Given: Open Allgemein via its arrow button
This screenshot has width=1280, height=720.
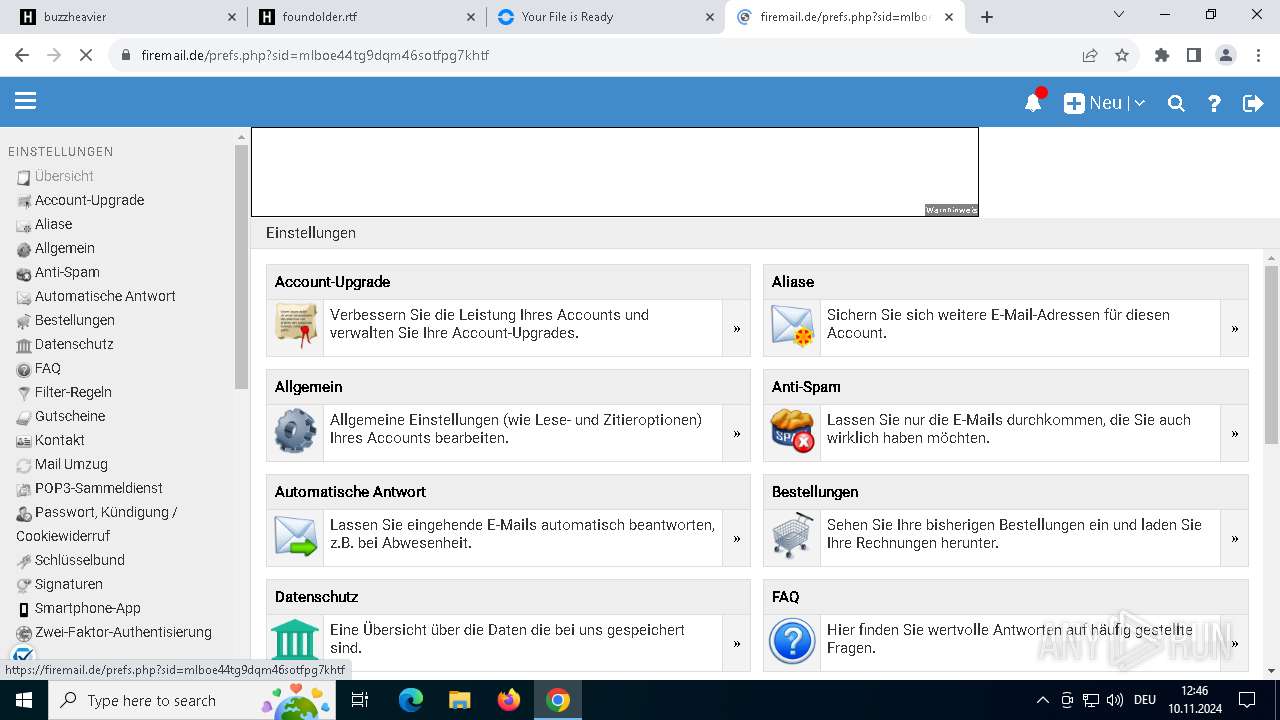Looking at the screenshot, I should click(736, 433).
